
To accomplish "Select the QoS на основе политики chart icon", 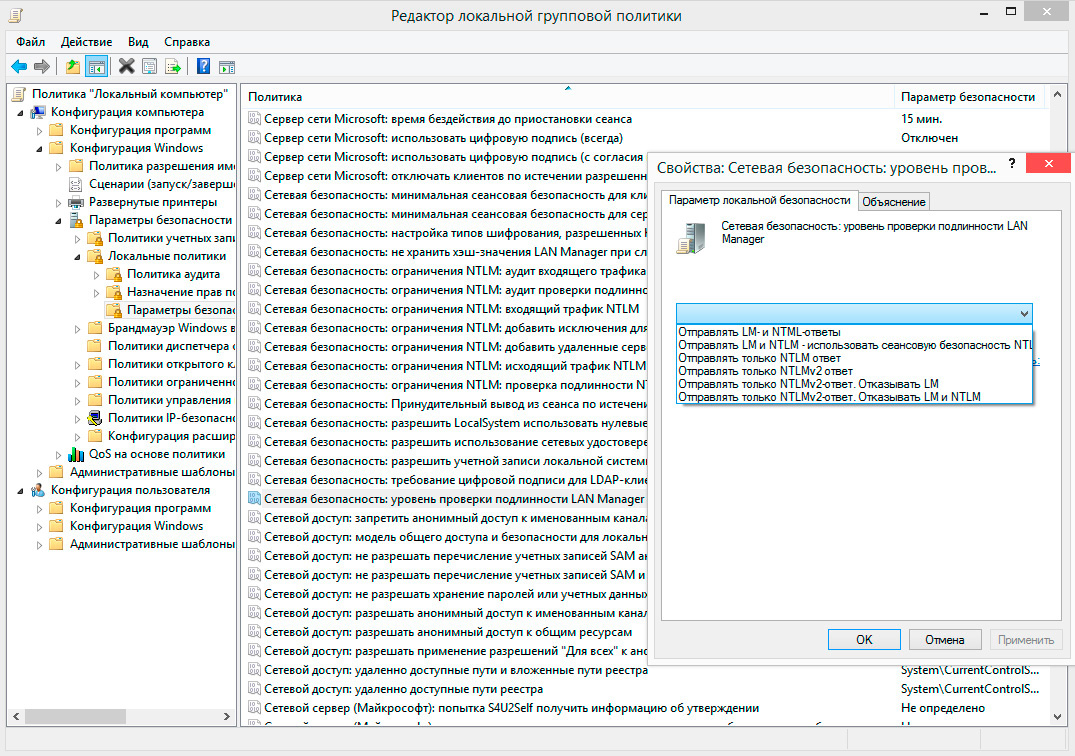I will point(77,454).
